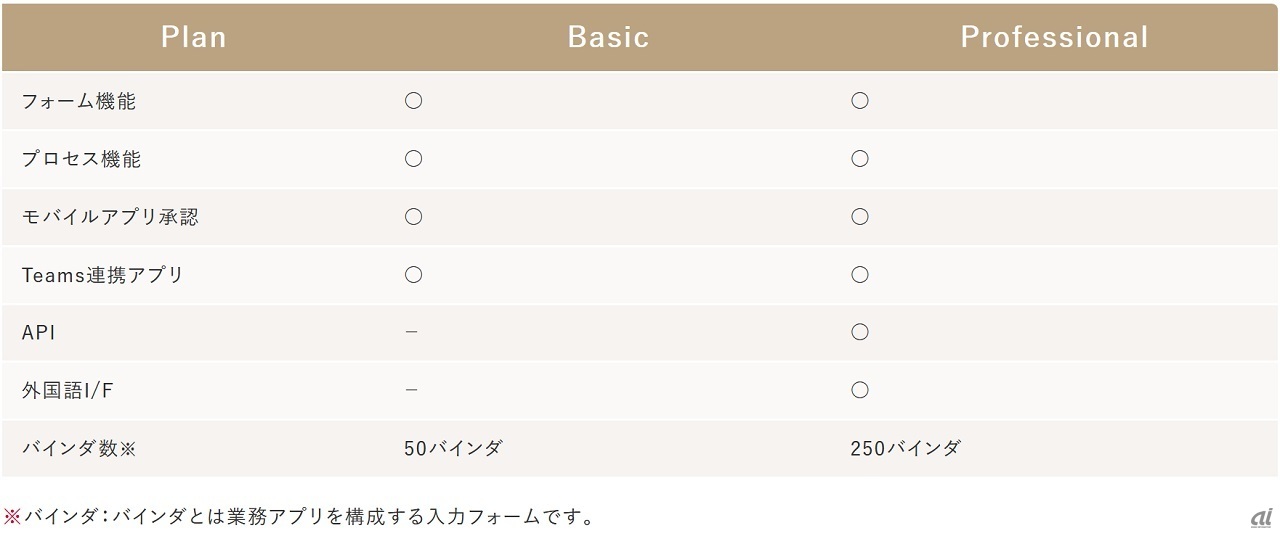Click the Teams連携アプリ row label
This screenshot has height=536, width=1280.
click(103, 275)
